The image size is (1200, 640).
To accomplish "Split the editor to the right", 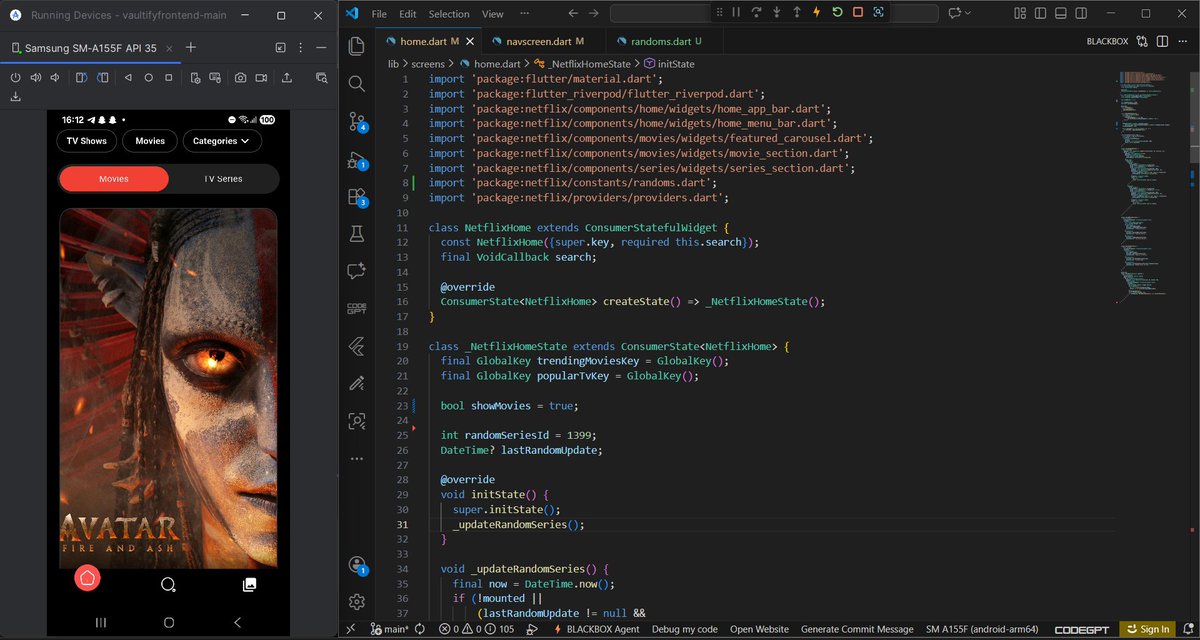I will click(1163, 41).
